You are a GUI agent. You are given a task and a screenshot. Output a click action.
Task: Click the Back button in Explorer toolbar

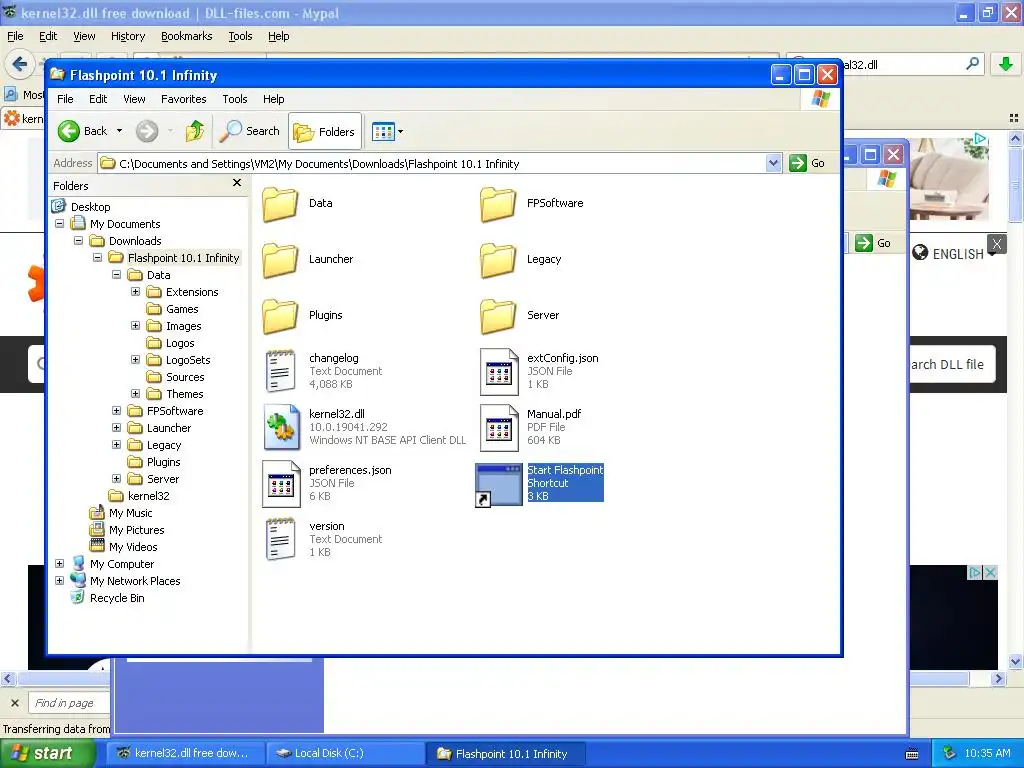(82, 131)
